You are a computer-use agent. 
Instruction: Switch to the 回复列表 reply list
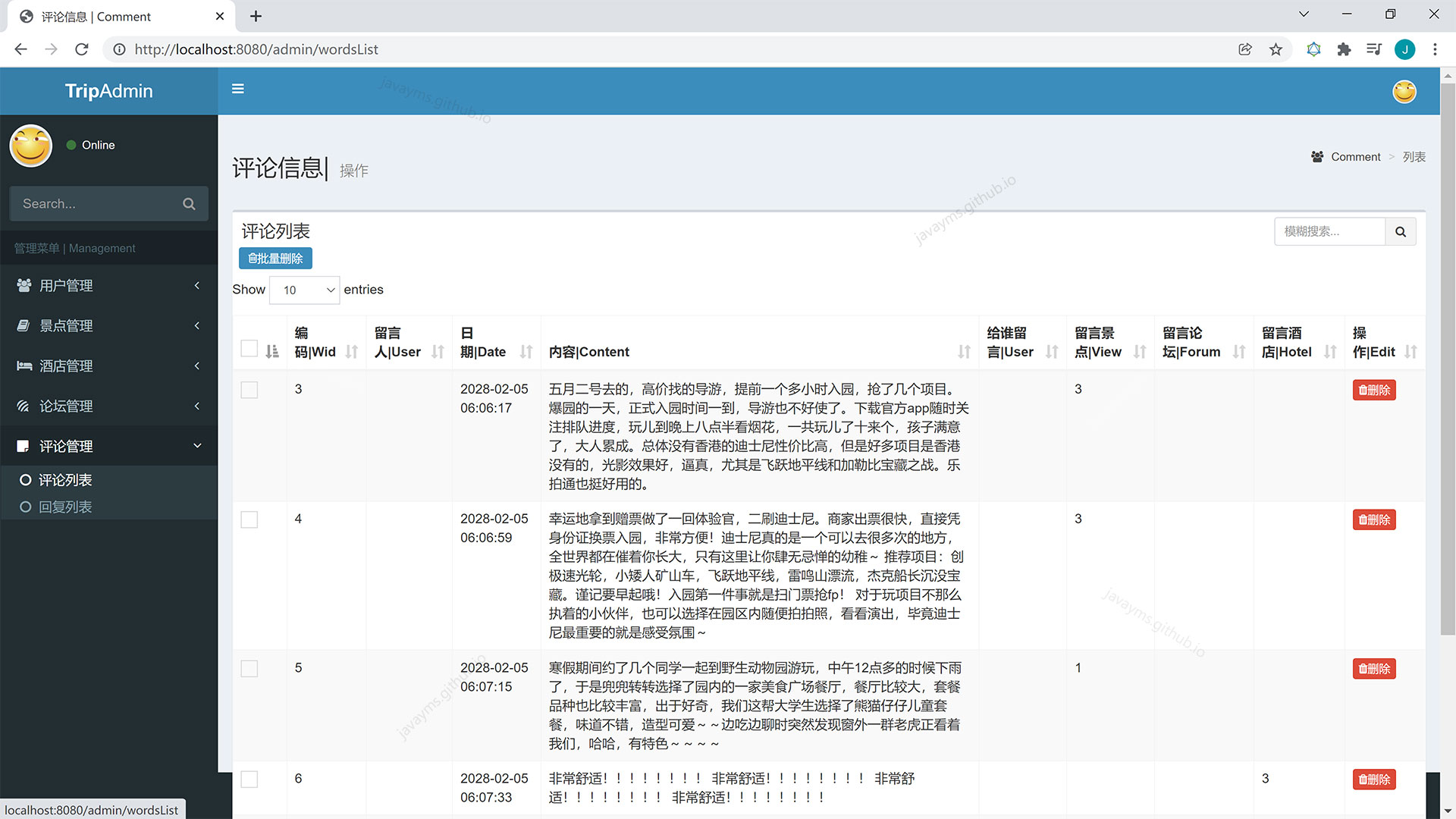65,507
